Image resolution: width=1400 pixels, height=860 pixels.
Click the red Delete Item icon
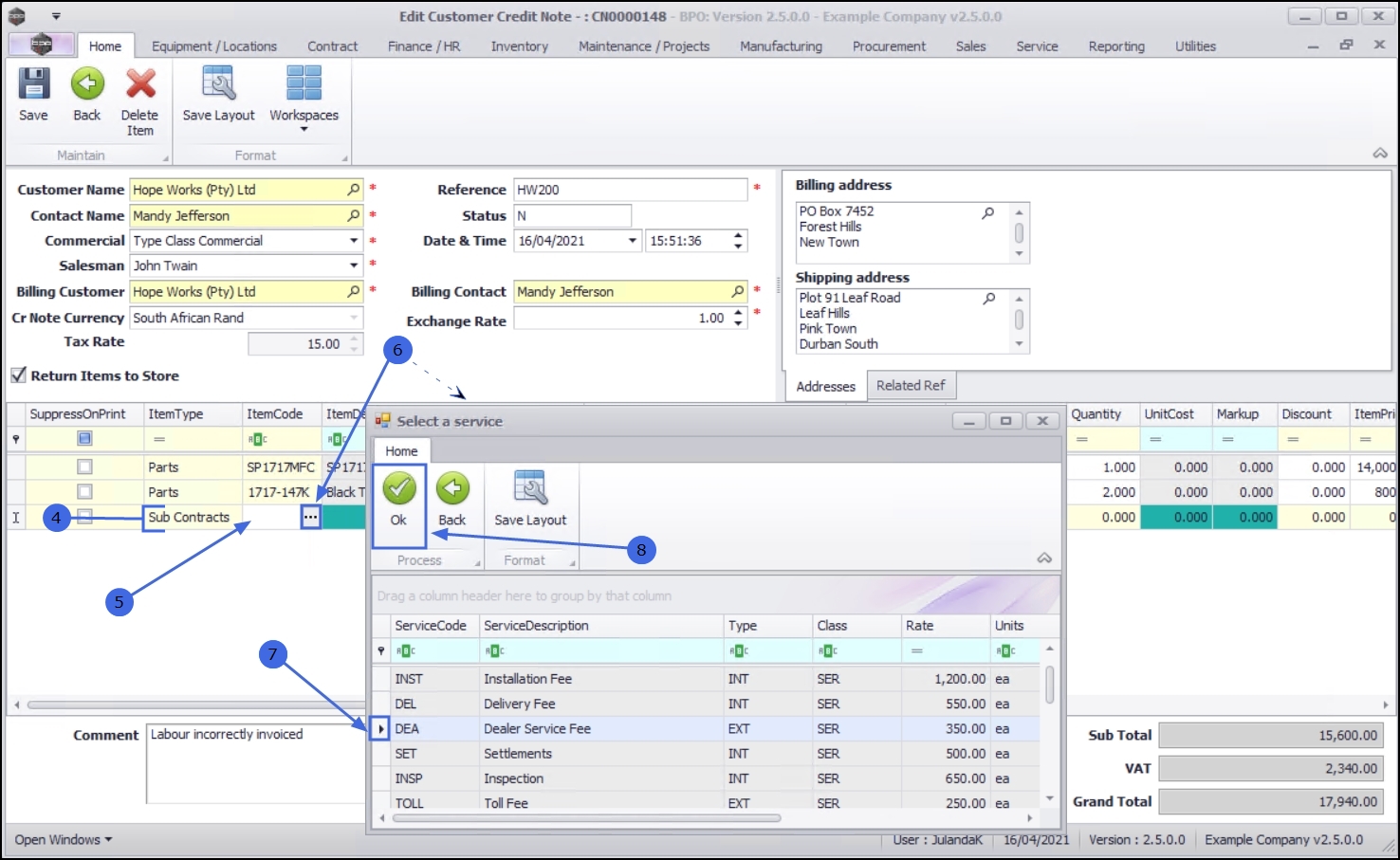pos(140,85)
